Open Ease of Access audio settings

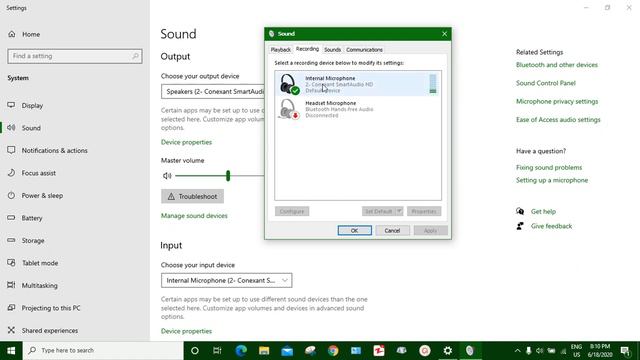tap(558, 120)
